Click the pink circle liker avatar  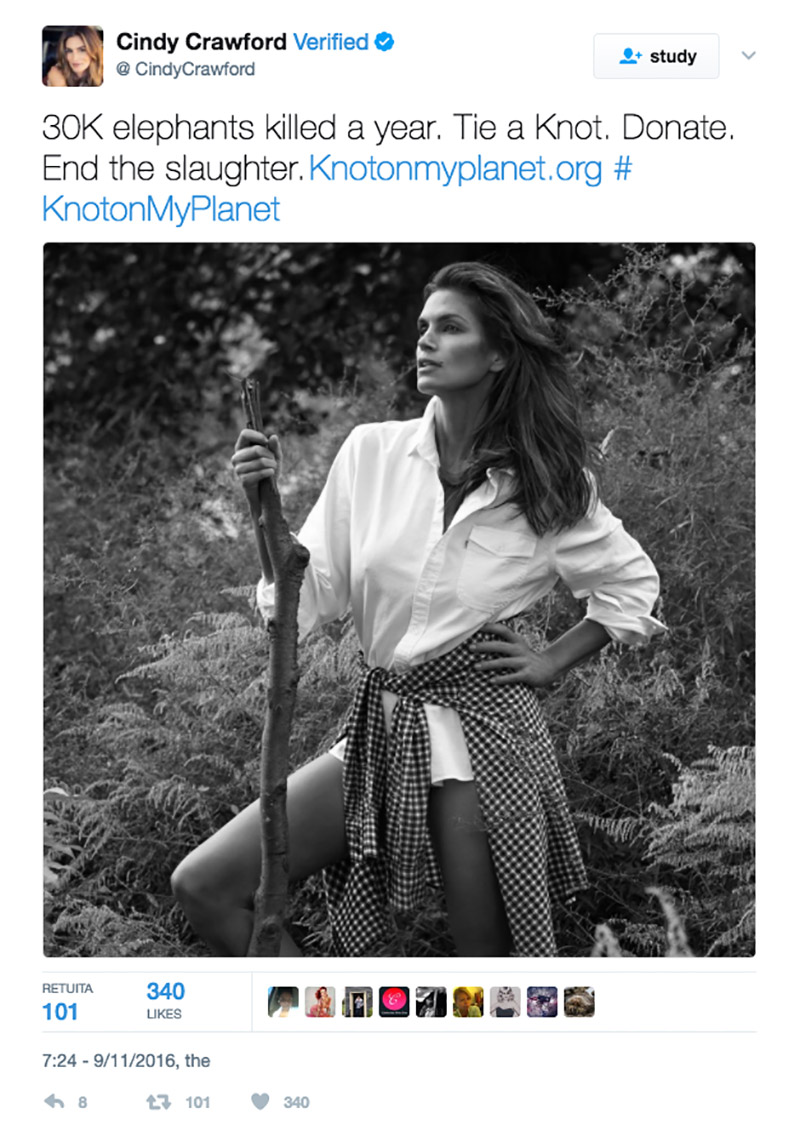(394, 1002)
